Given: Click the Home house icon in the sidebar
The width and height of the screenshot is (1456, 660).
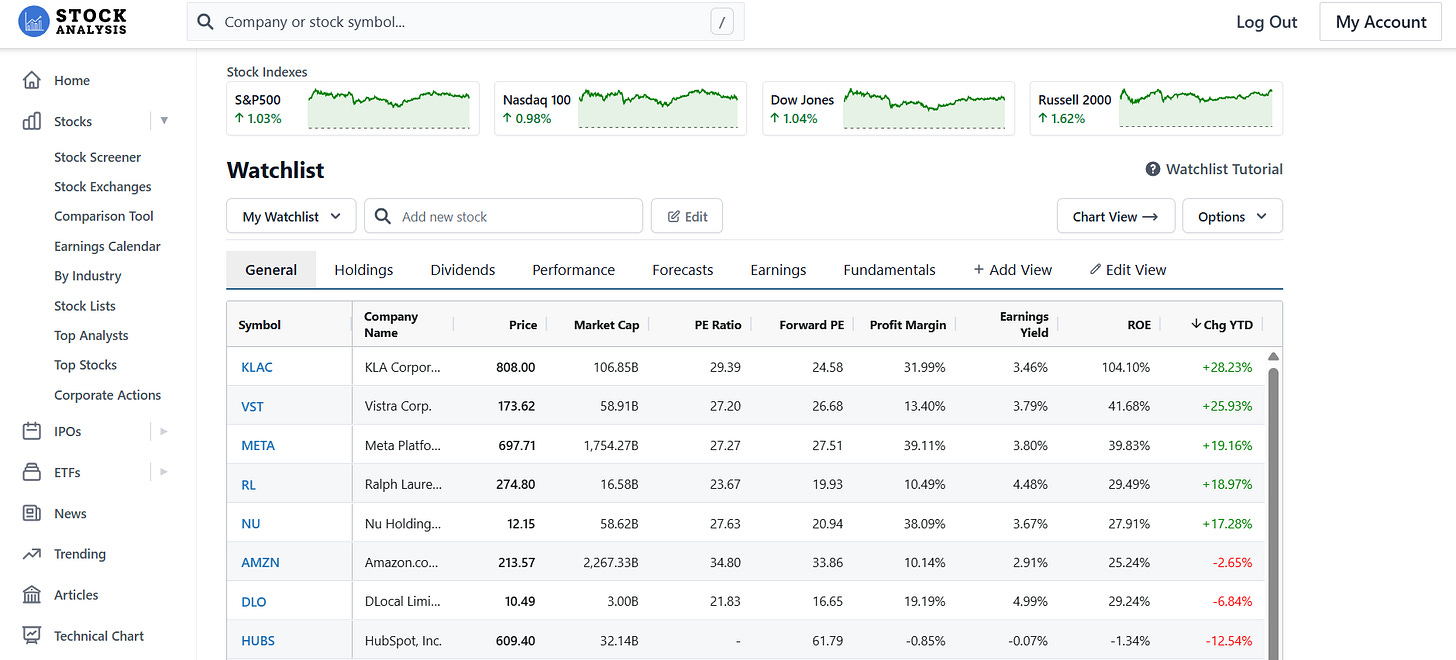Looking at the screenshot, I should tap(32, 80).
